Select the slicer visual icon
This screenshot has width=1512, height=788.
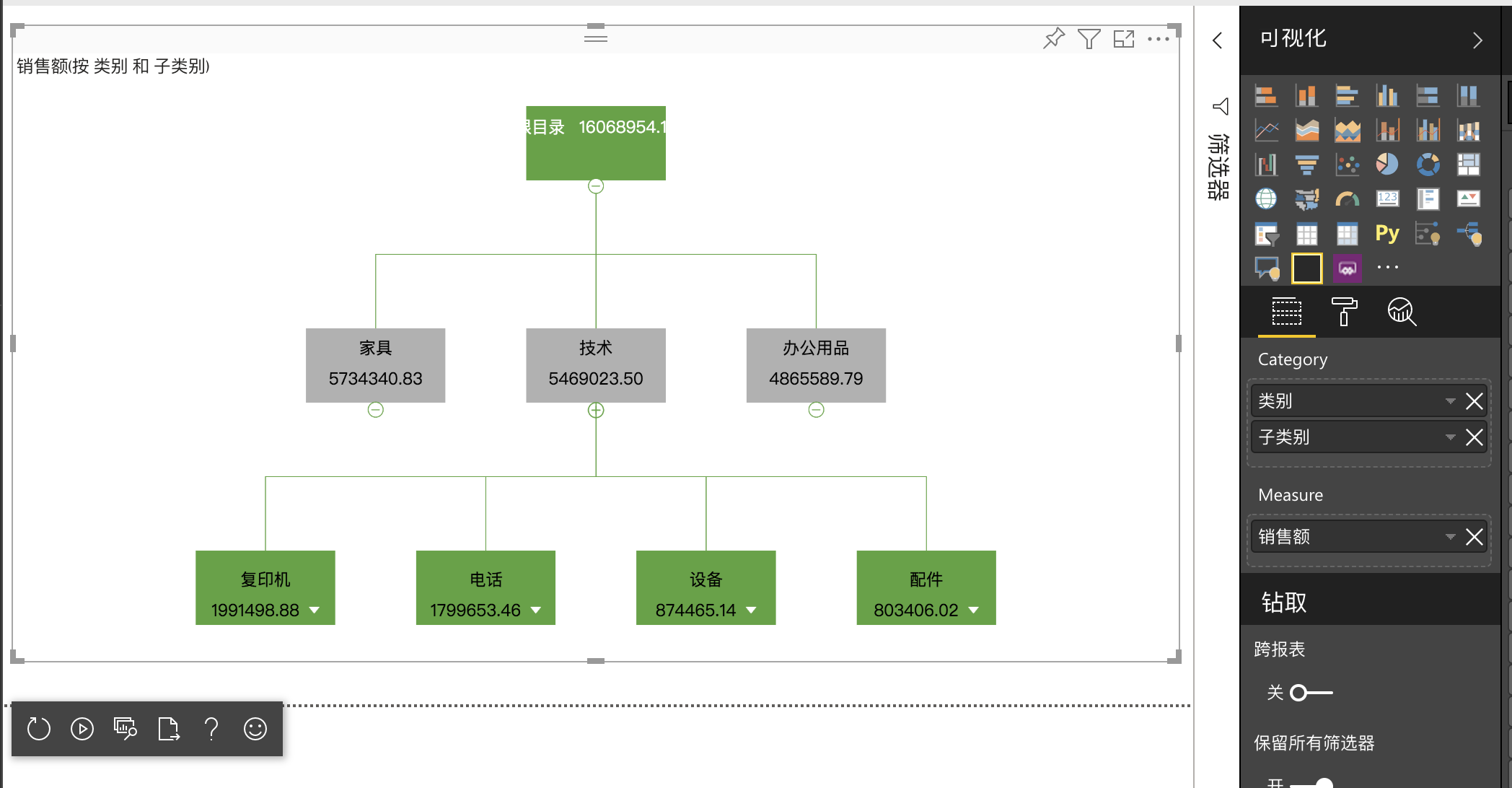pyautogui.click(x=1266, y=234)
